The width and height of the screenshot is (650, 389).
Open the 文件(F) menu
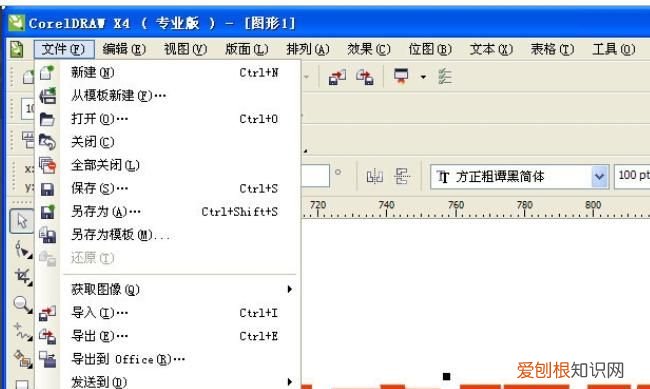(x=64, y=49)
